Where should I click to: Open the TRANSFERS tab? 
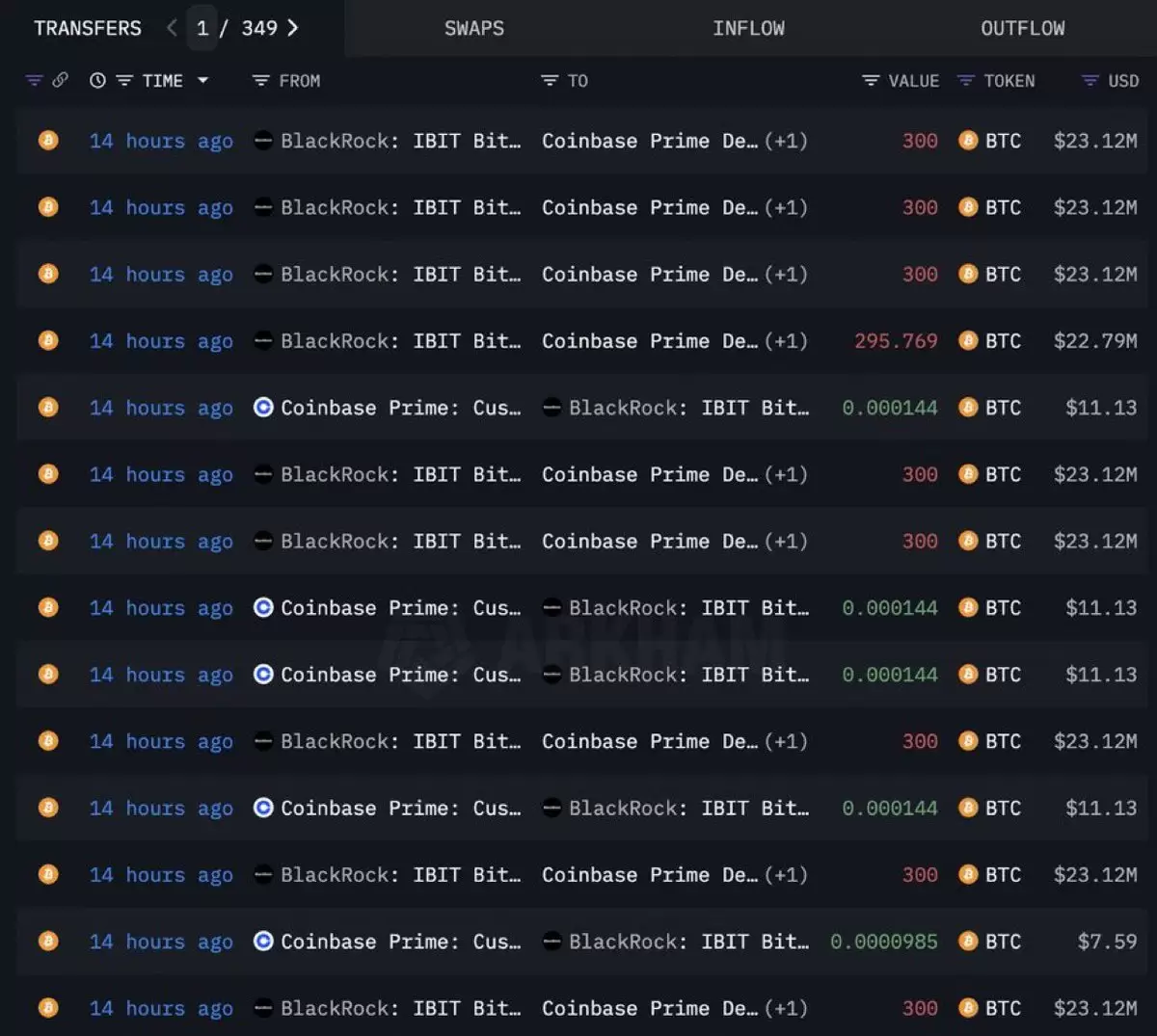point(88,28)
